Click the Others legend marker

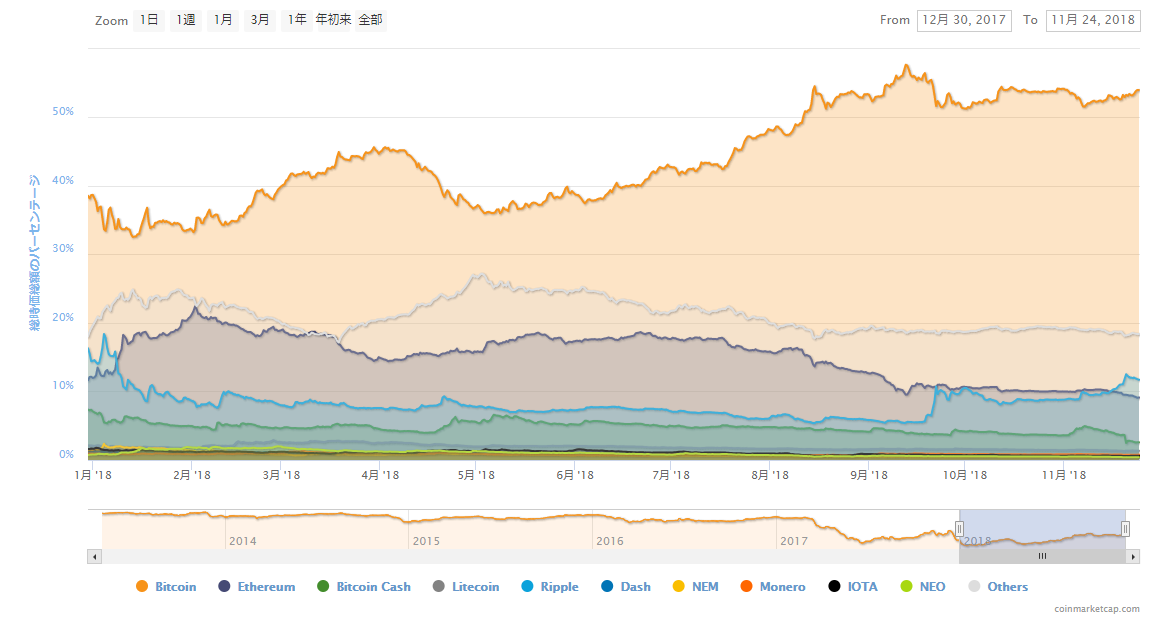(974, 587)
